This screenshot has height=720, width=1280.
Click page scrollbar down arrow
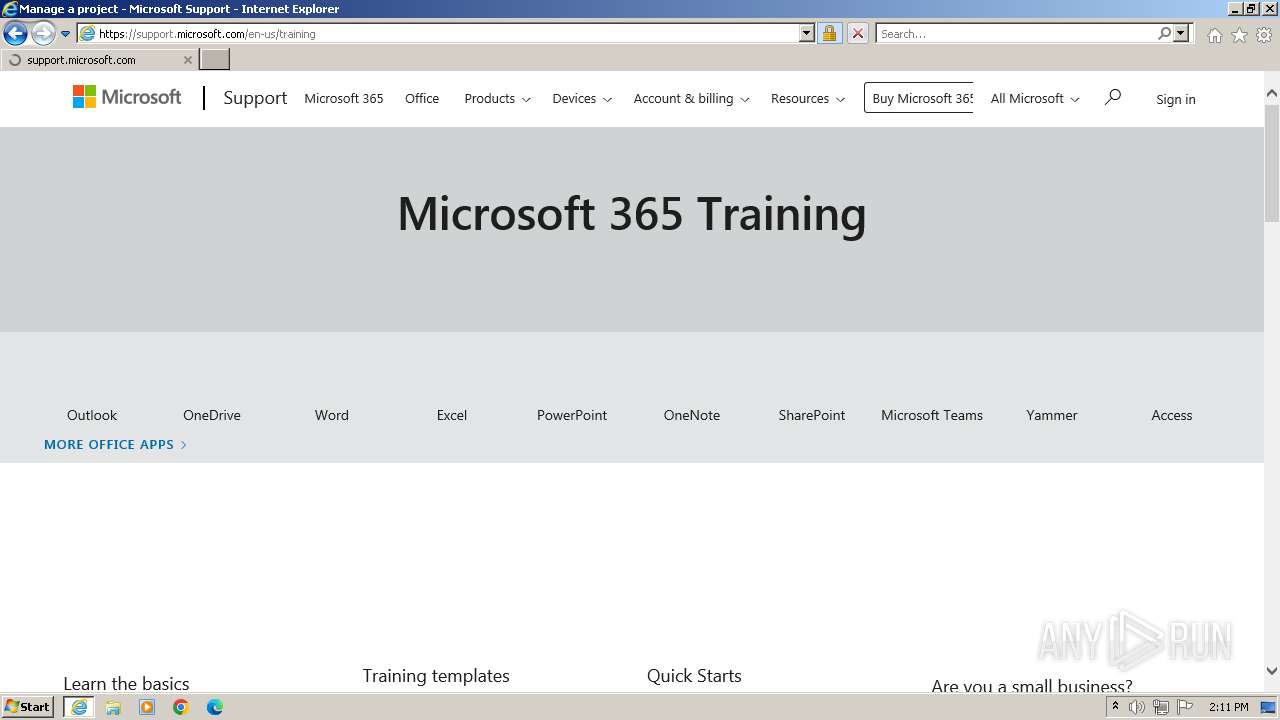(x=1272, y=671)
